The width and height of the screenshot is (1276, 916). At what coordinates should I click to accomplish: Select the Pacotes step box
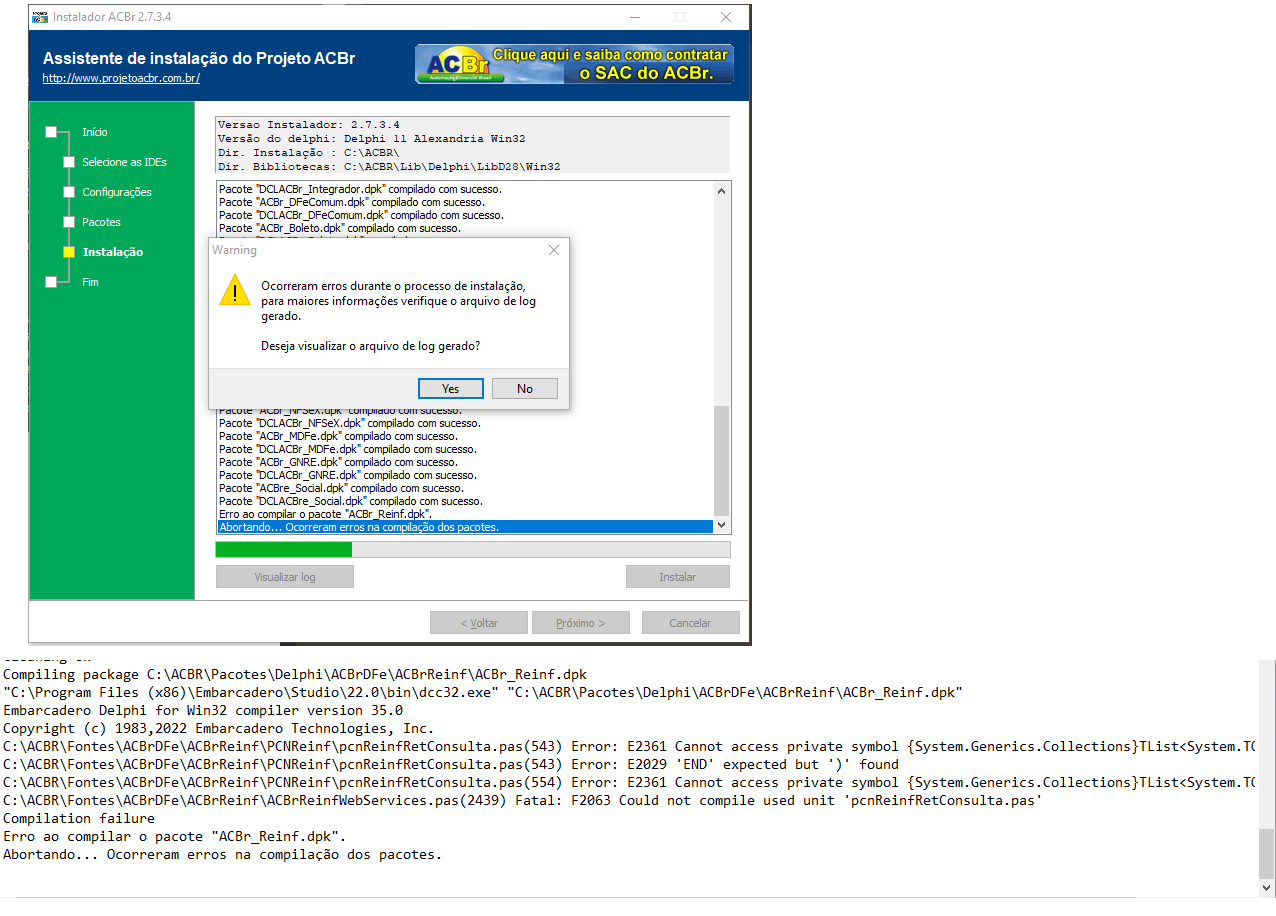coord(69,222)
